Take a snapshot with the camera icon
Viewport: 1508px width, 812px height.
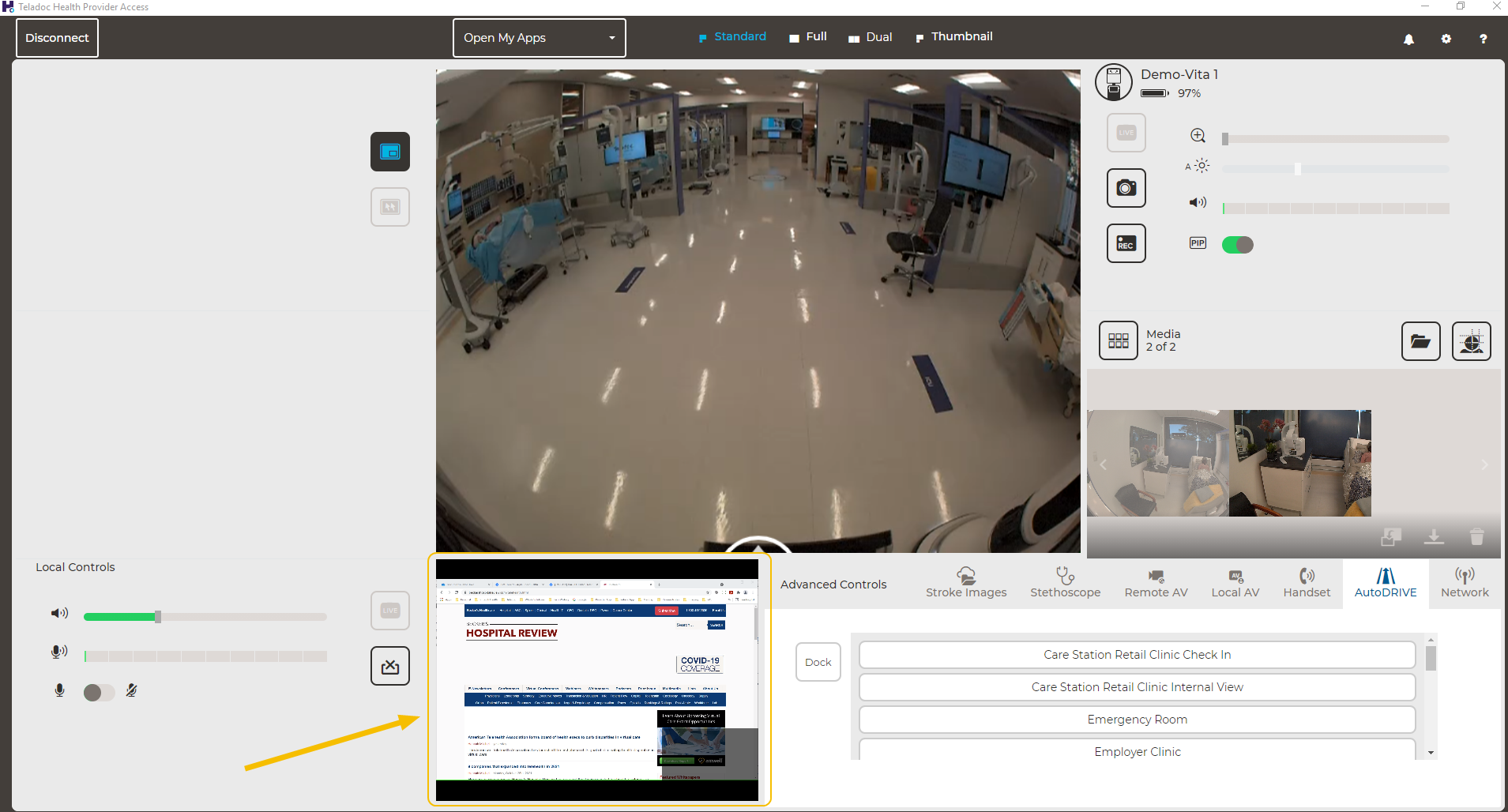point(1125,187)
